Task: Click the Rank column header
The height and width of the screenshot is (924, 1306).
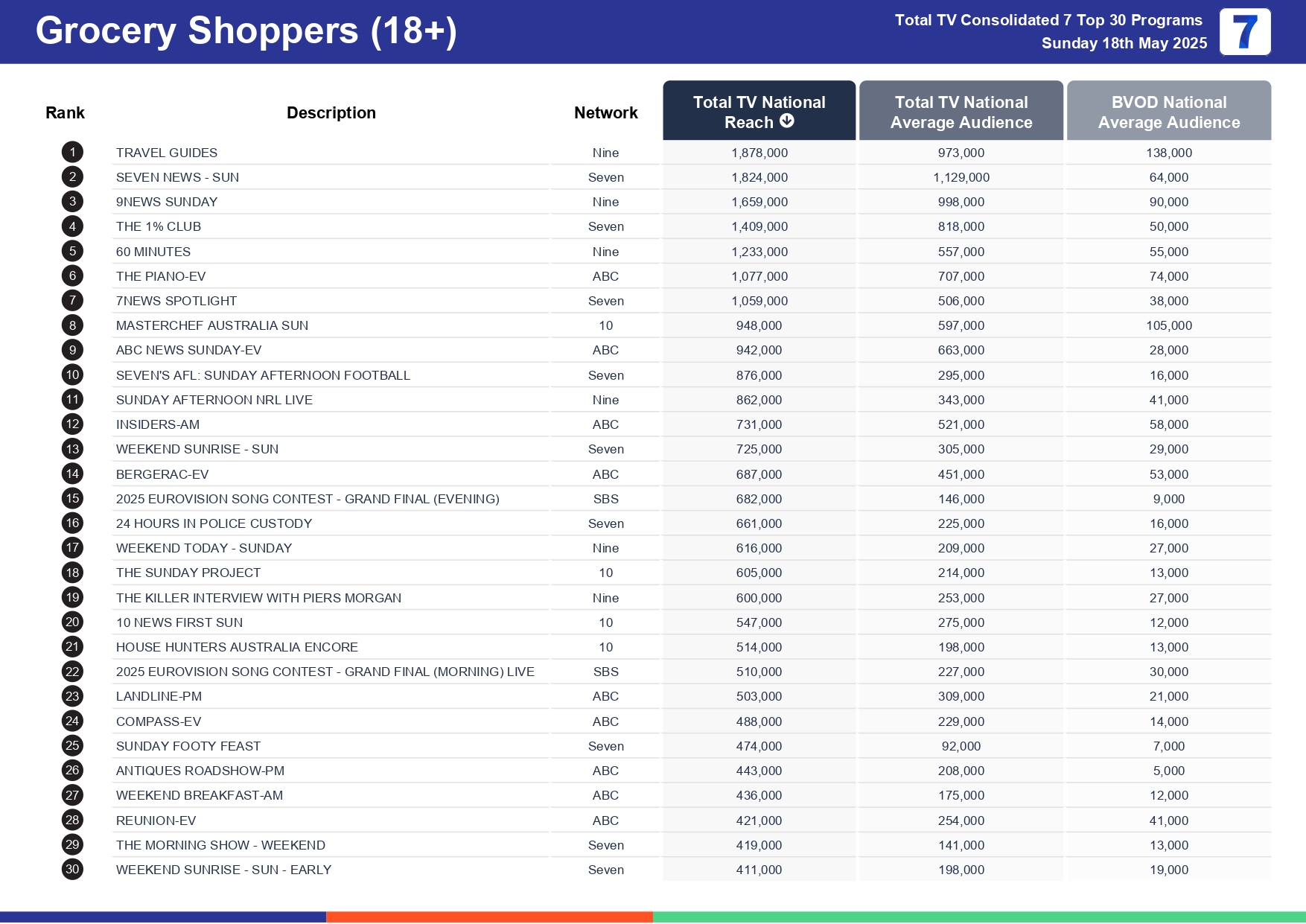Action: 65,113
